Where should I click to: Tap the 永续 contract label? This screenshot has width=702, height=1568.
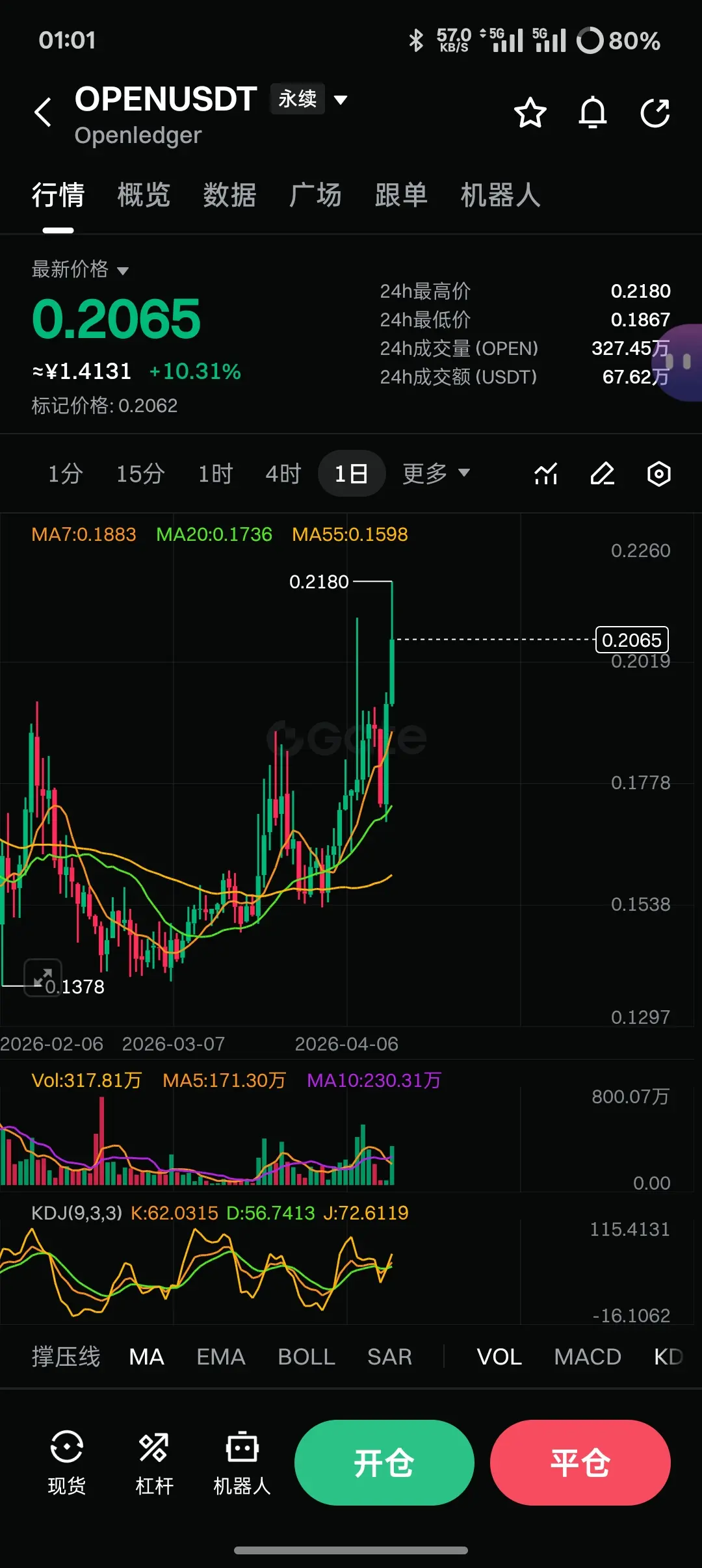(297, 99)
